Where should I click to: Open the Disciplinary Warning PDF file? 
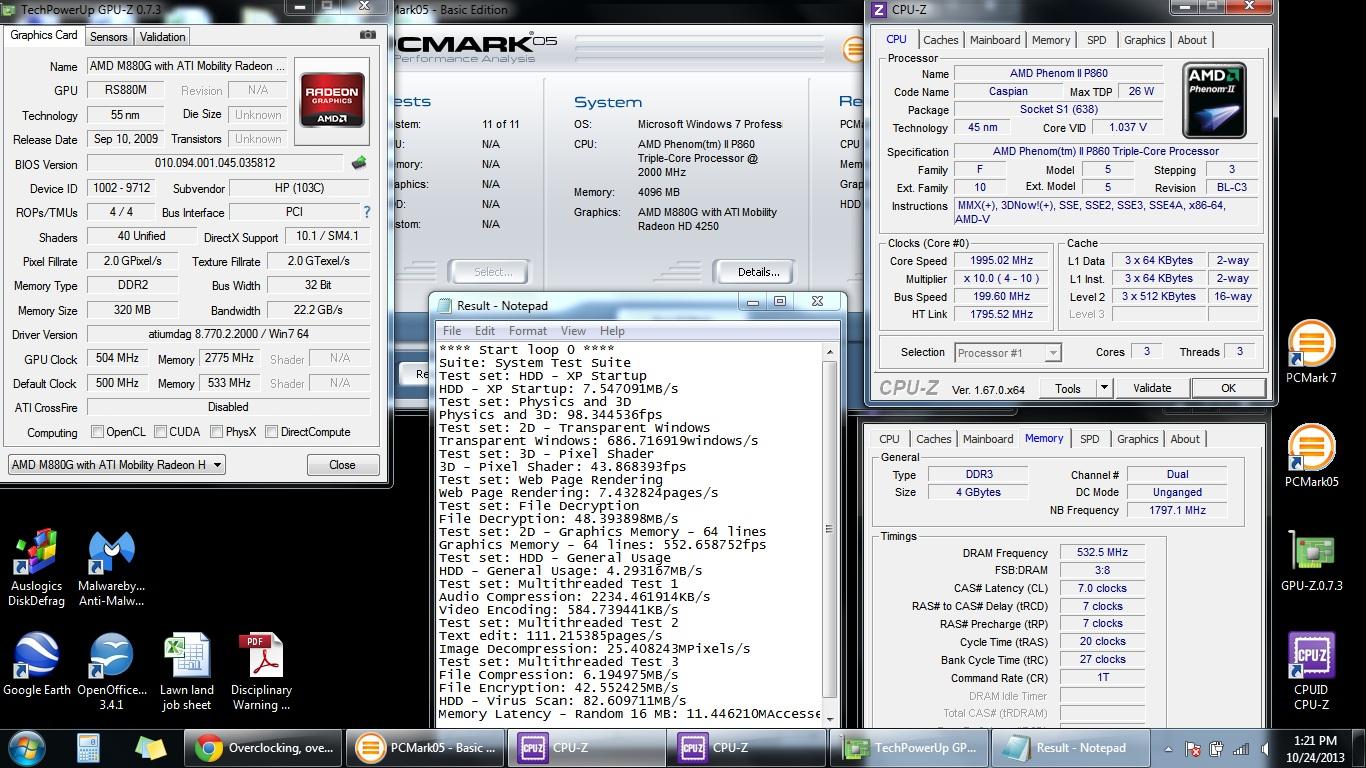(x=261, y=671)
